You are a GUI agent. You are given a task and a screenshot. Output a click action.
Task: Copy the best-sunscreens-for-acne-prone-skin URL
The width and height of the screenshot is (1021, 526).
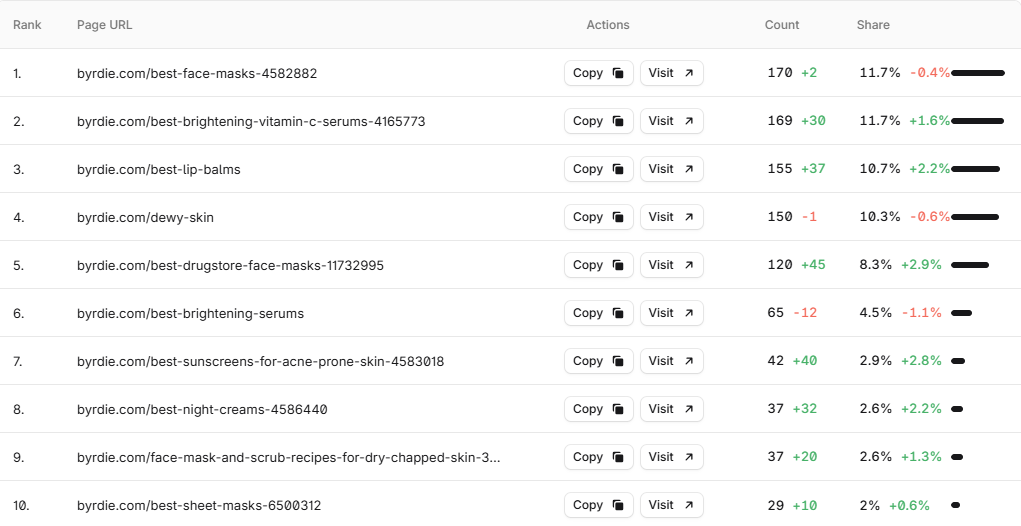click(598, 361)
